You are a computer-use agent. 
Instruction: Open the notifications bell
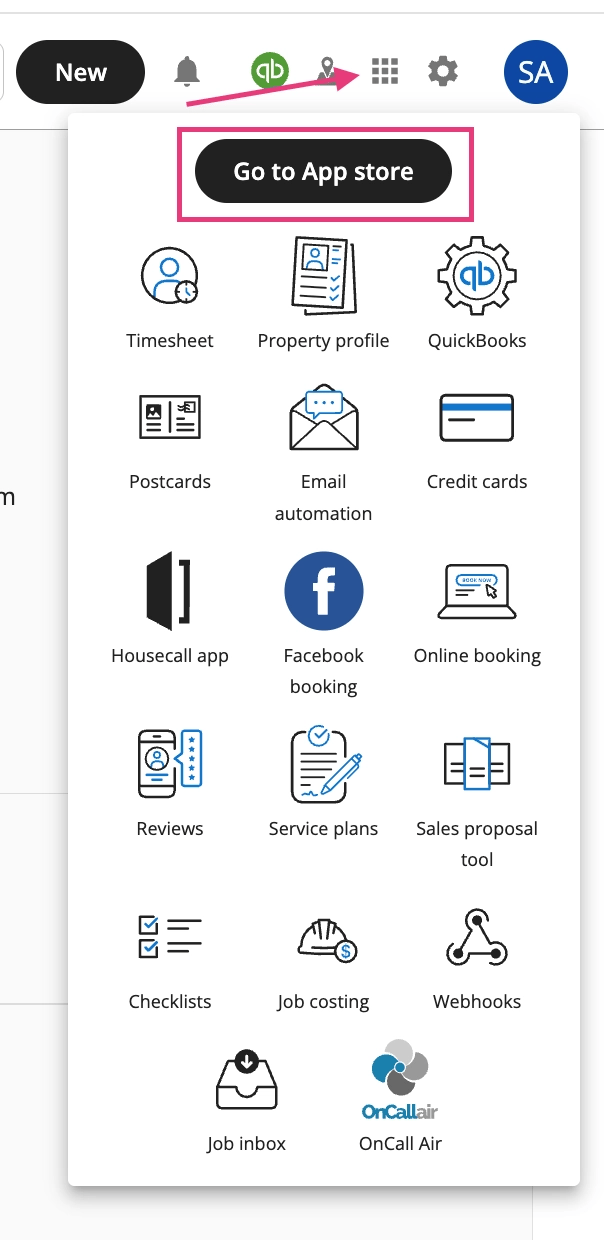click(x=187, y=72)
